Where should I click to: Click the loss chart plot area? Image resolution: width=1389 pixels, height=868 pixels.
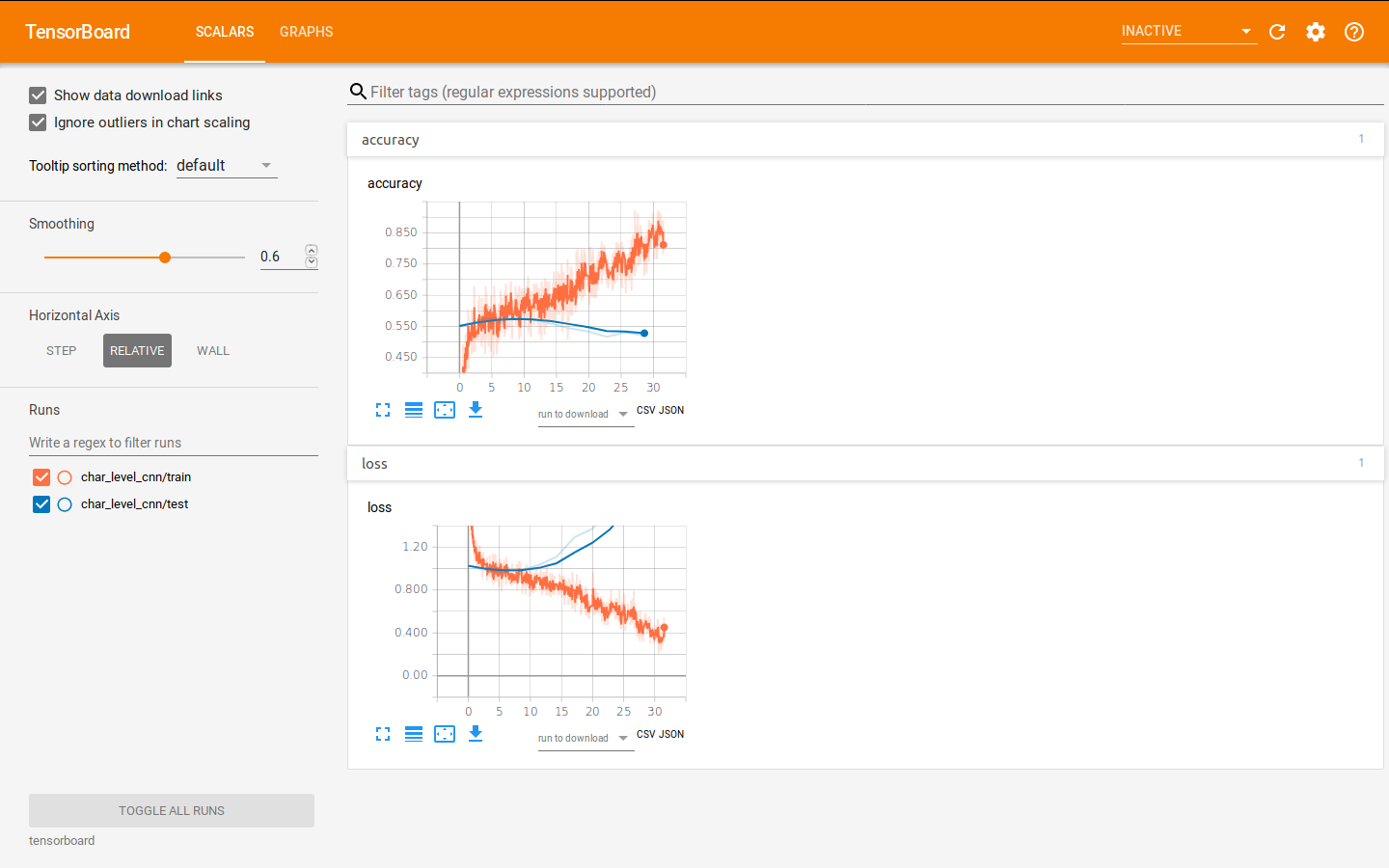(561, 611)
